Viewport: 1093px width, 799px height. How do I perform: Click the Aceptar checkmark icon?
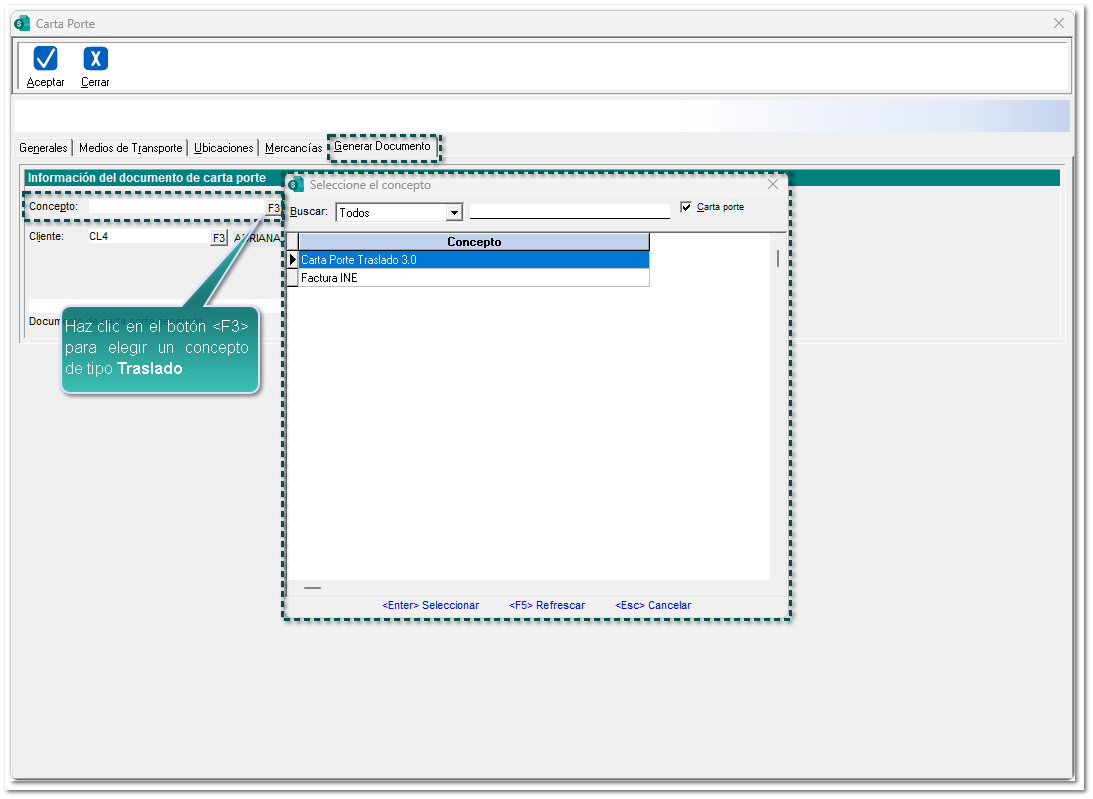(x=45, y=58)
